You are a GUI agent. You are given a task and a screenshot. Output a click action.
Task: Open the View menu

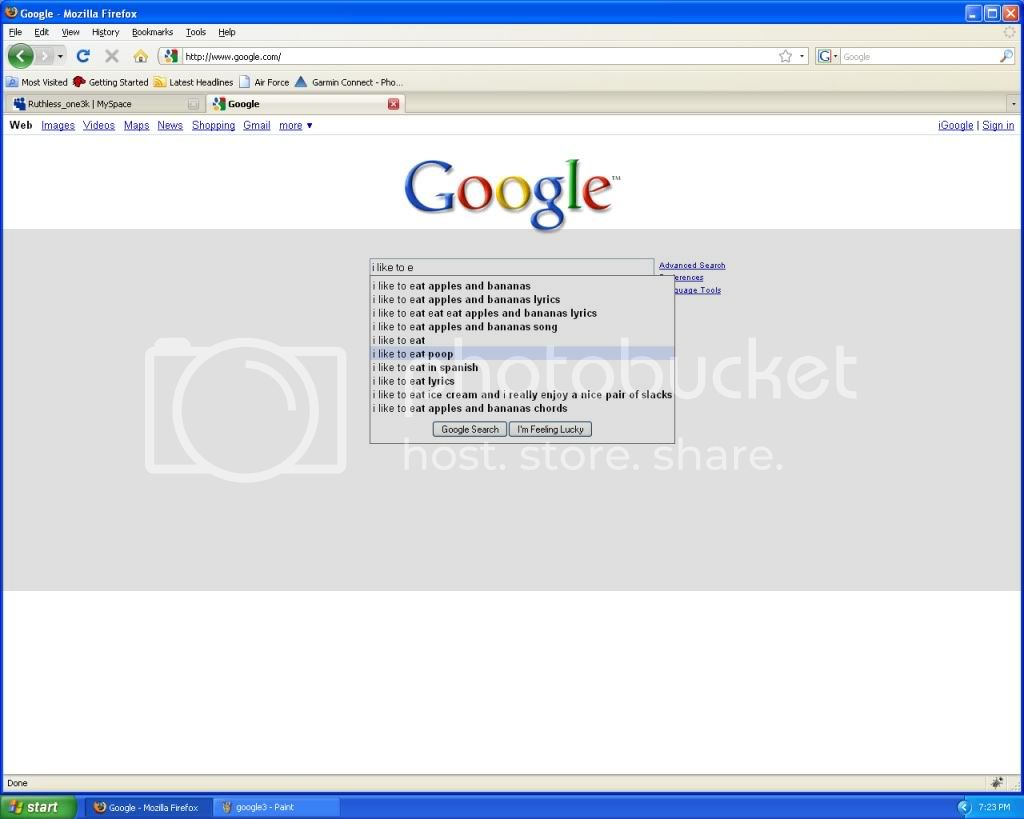(x=70, y=32)
